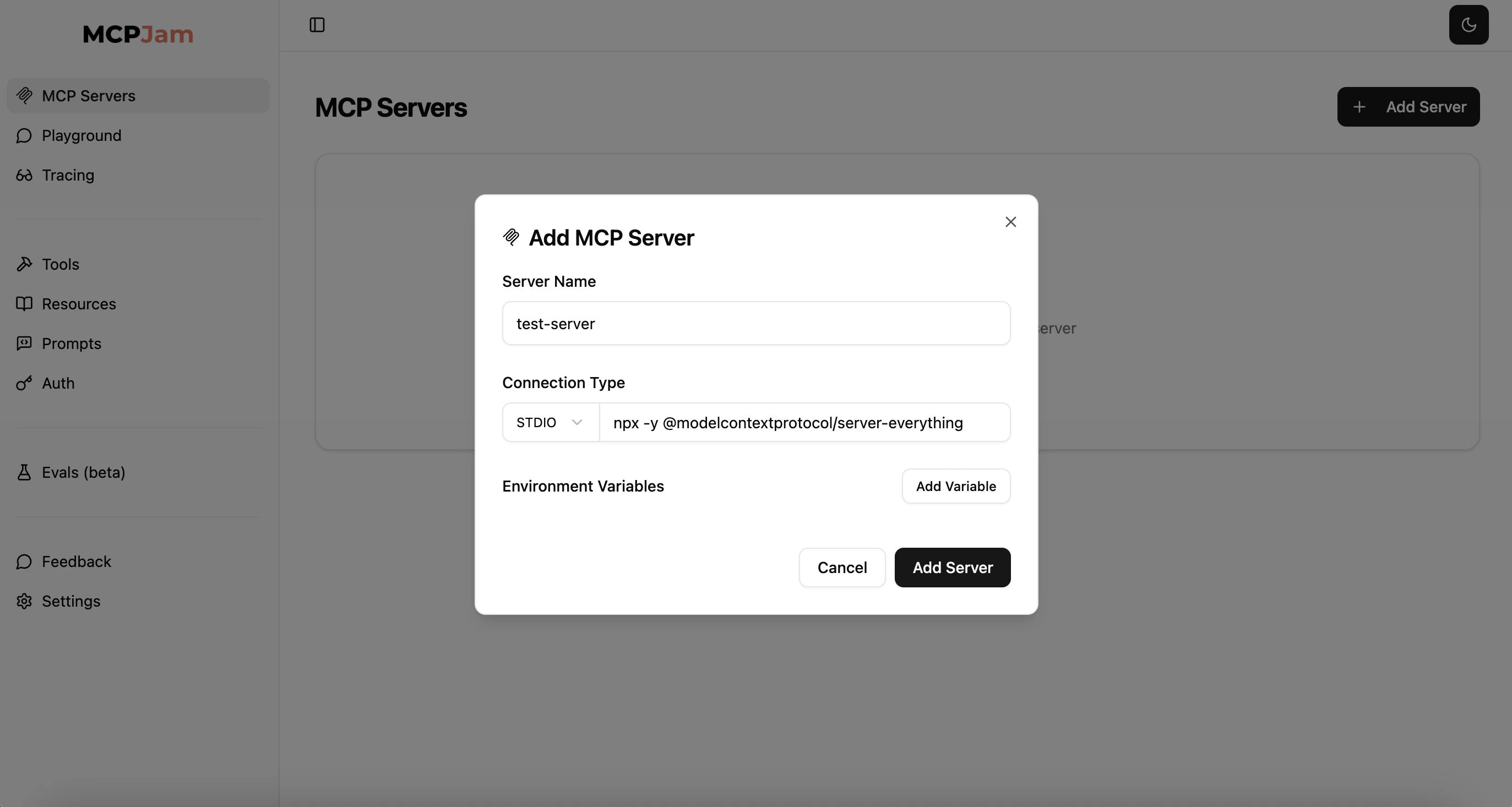Open the Prompts chat icon
Viewport: 1512px width, 807px height.
pyautogui.click(x=24, y=343)
